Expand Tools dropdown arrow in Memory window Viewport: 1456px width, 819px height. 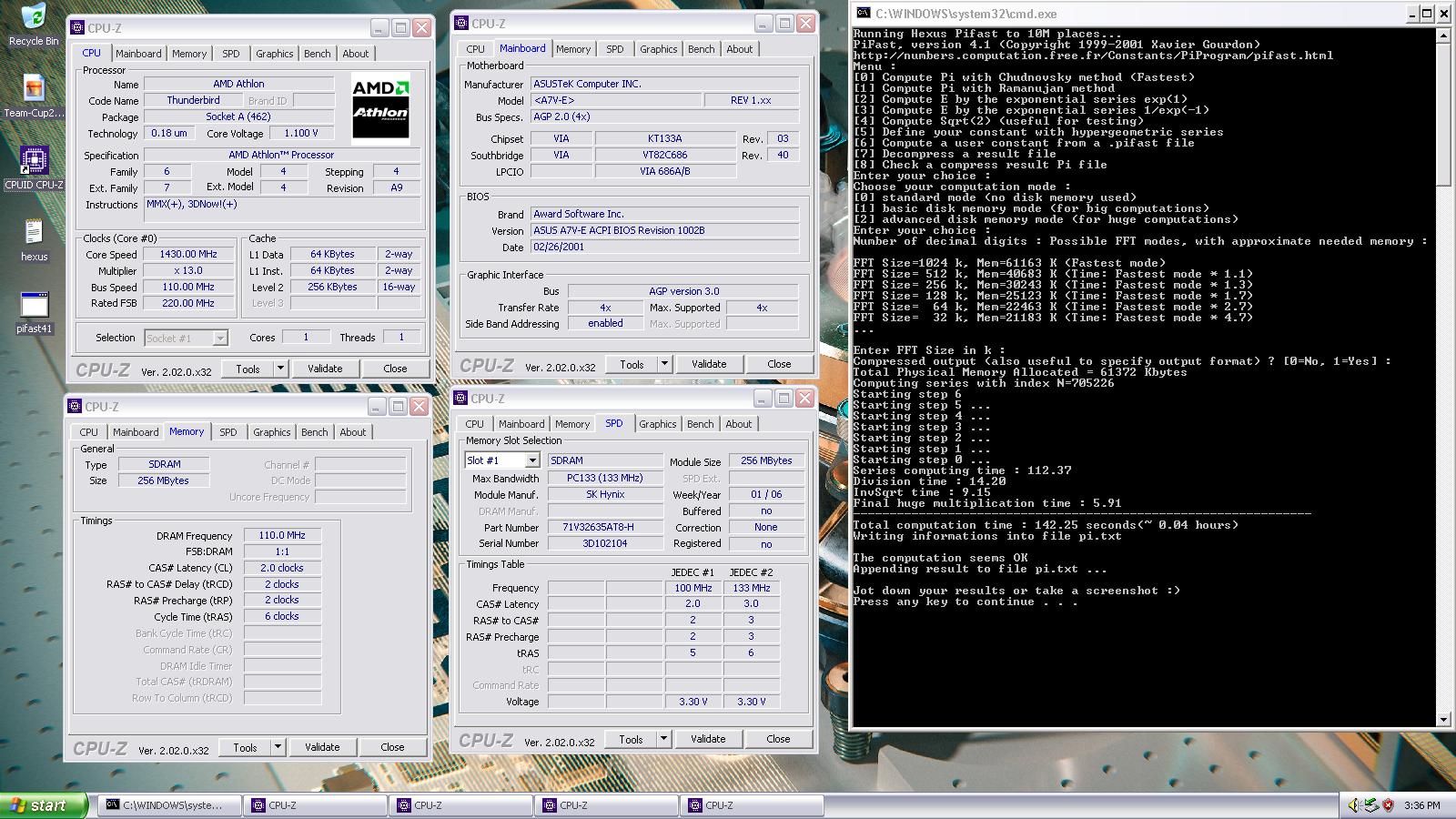278,747
